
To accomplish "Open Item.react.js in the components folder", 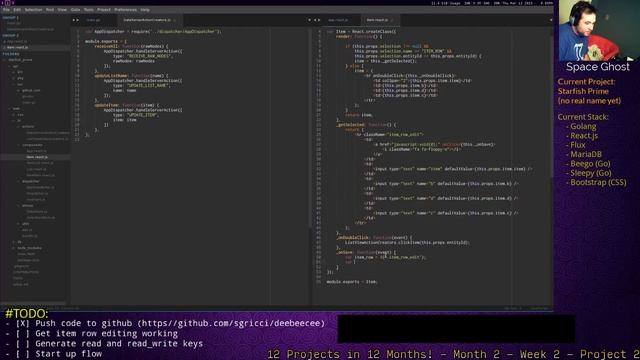I will click(x=37, y=157).
